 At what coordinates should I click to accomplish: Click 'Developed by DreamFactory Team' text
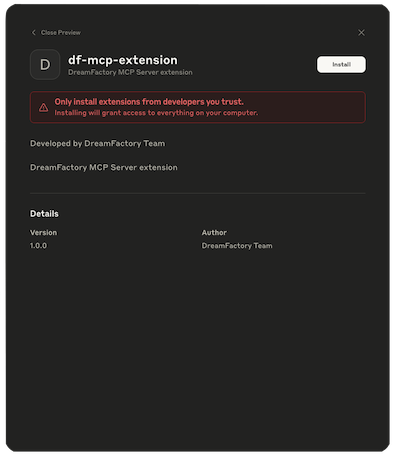(x=97, y=143)
